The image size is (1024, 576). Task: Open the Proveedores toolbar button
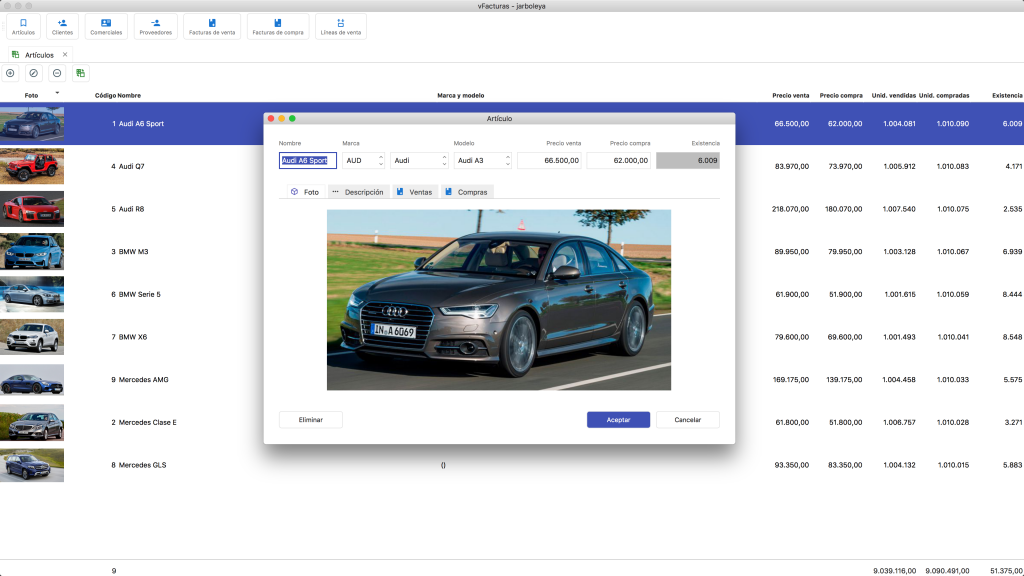[x=155, y=26]
